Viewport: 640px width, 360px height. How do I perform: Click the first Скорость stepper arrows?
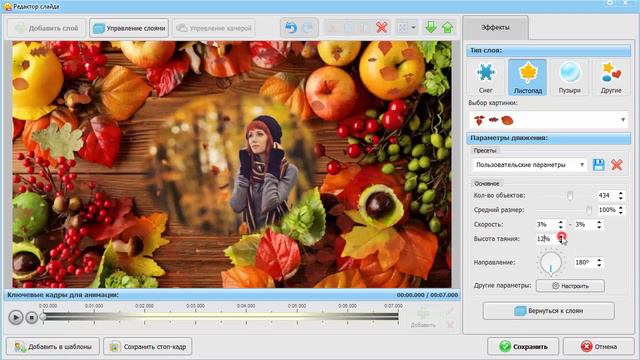point(561,224)
